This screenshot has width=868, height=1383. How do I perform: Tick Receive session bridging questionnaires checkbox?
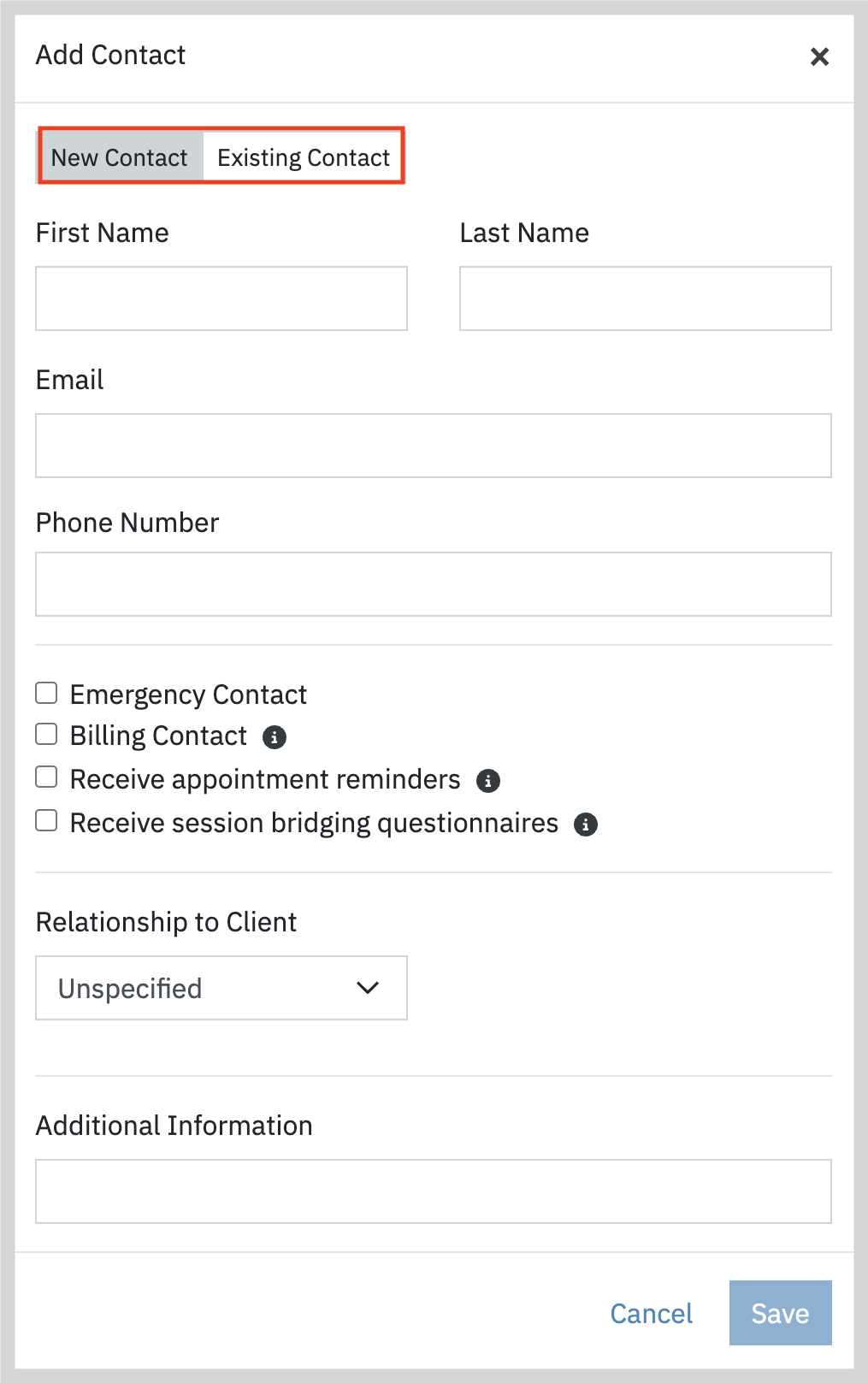[46, 821]
